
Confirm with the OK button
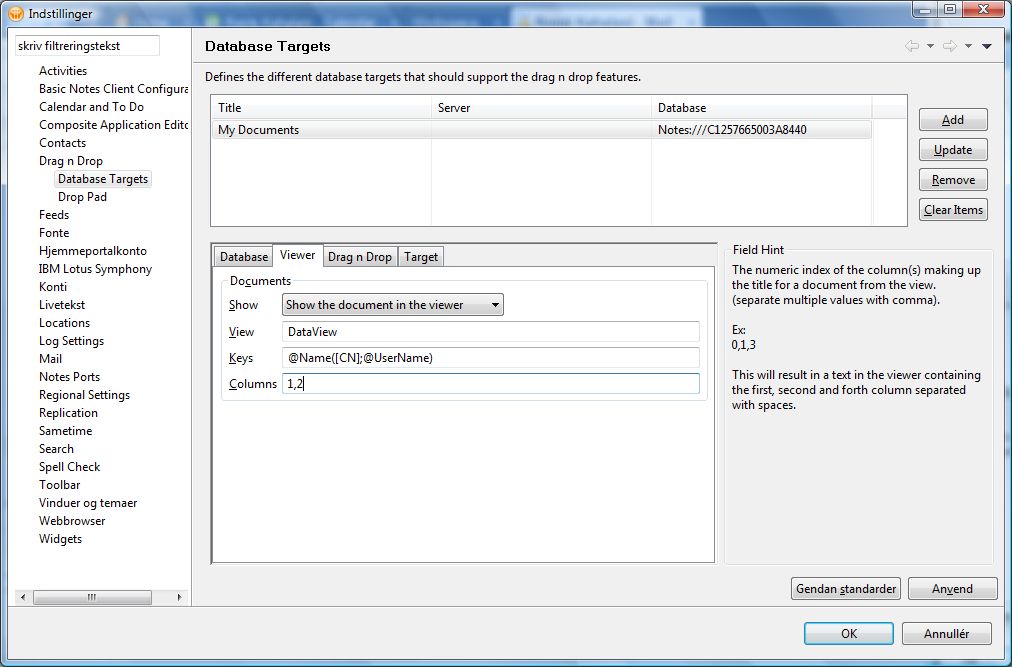[849, 633]
